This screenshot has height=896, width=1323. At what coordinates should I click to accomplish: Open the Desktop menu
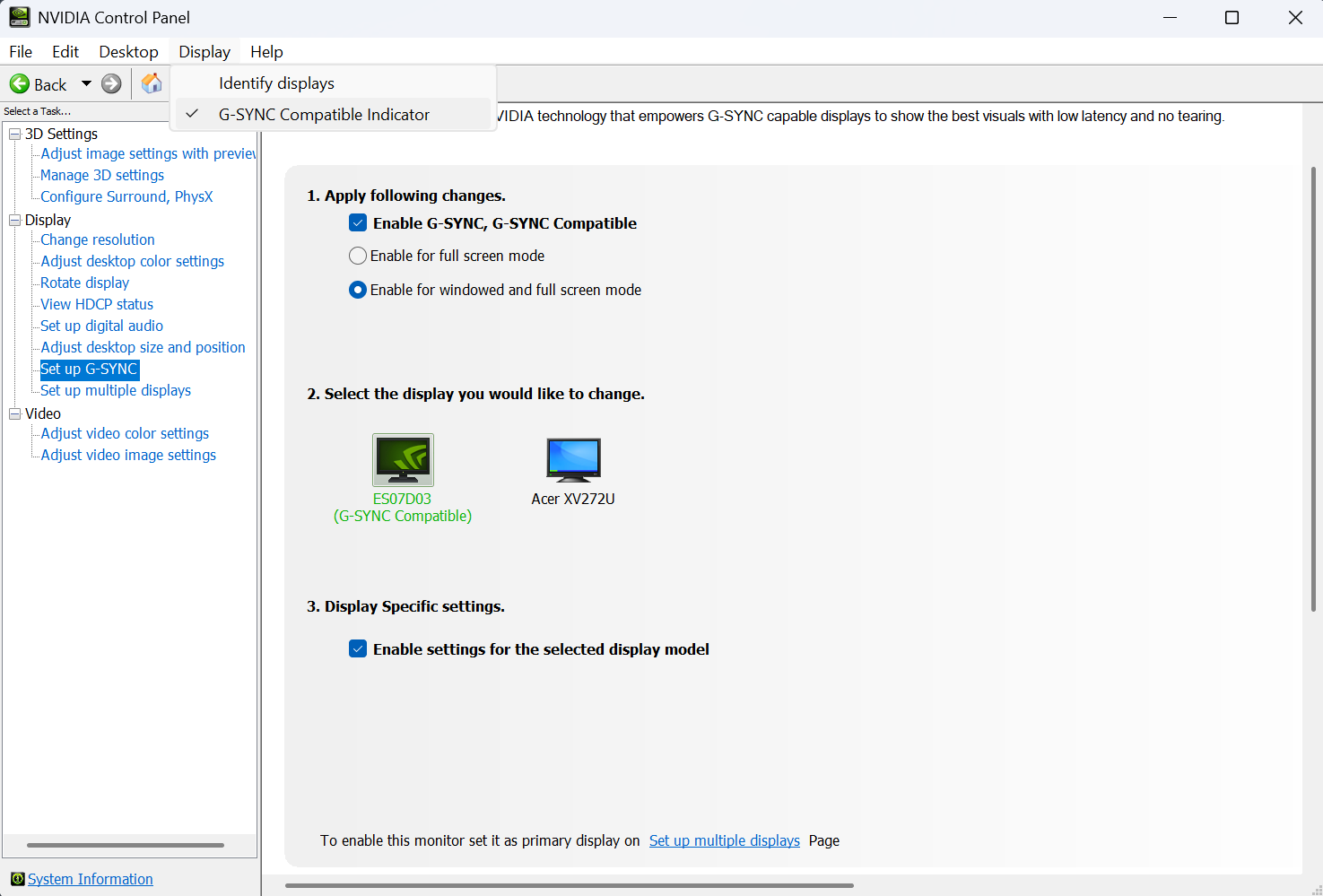pos(128,52)
